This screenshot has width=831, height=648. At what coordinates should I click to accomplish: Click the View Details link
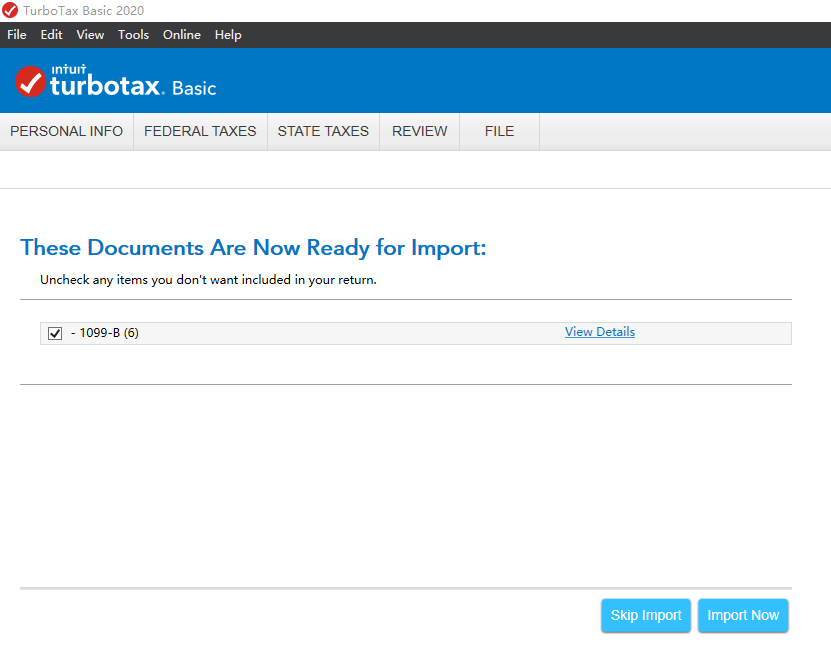point(599,332)
